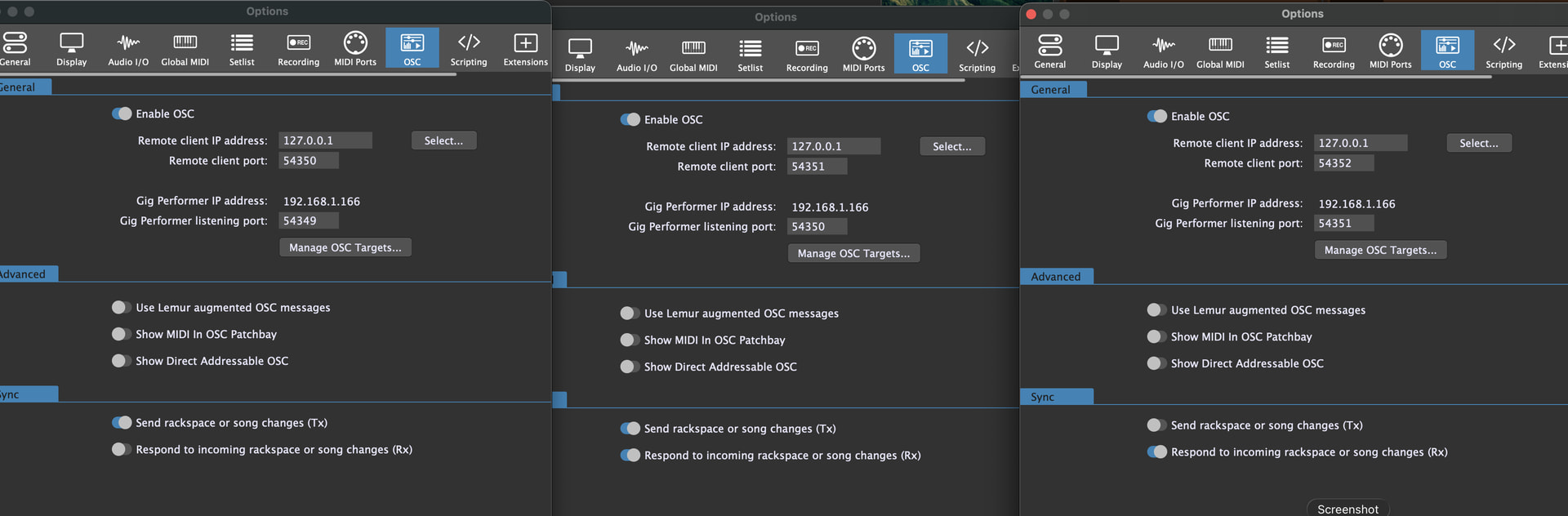Open General settings in the right Options window
The image size is (1568, 516).
pos(1049,51)
